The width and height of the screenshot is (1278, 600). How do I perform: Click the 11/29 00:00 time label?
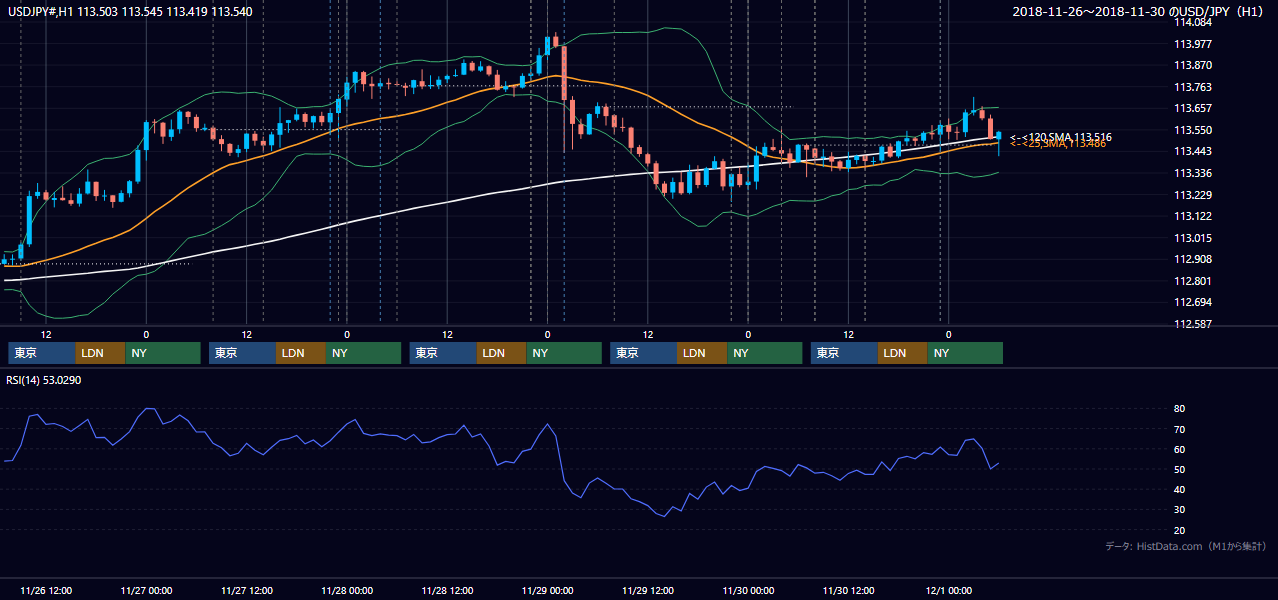(x=548, y=590)
